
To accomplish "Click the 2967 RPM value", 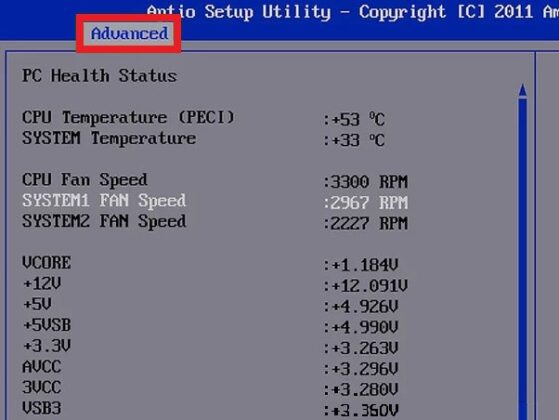I will (365, 203).
